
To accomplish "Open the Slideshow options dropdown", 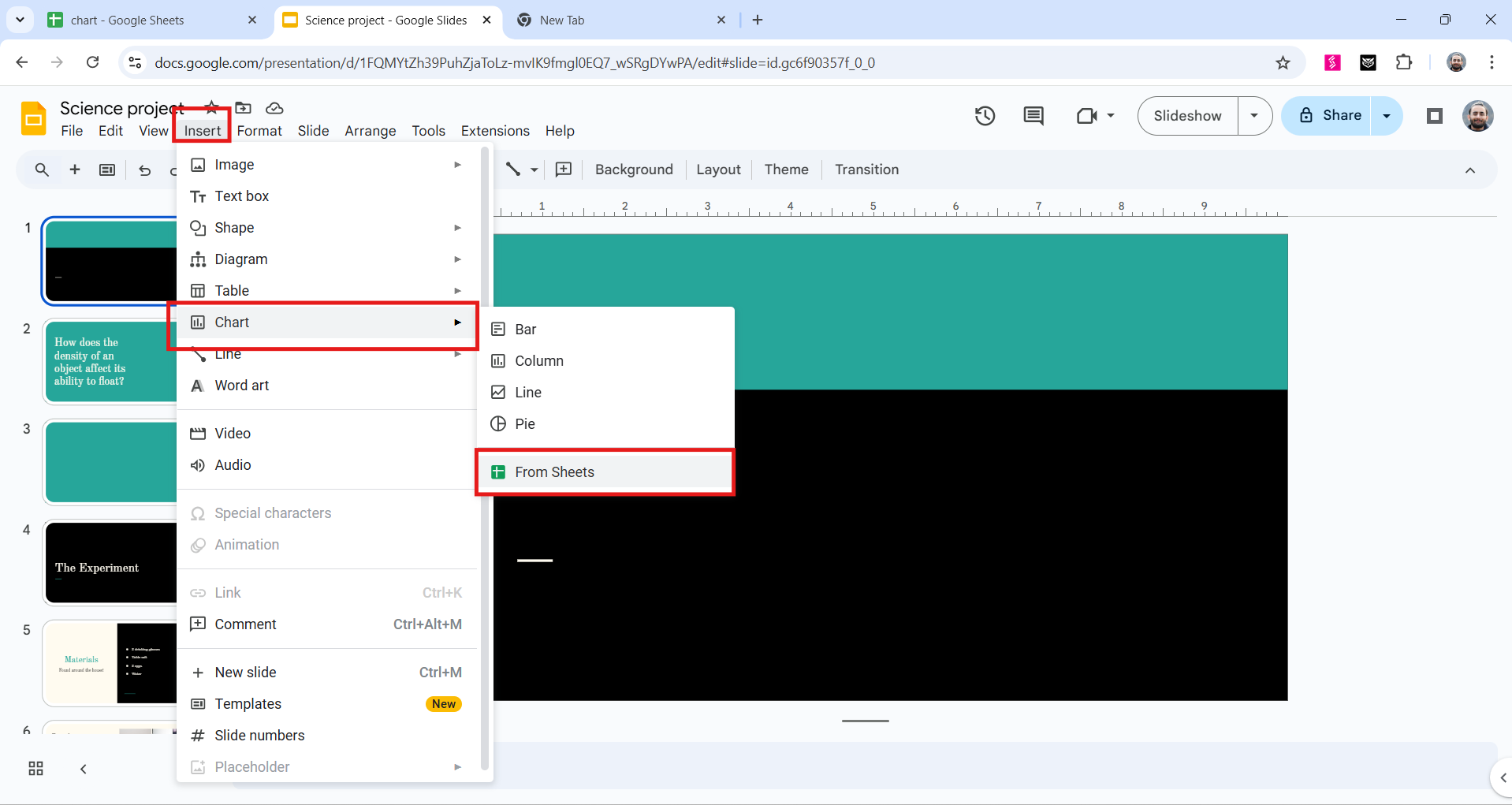I will pyautogui.click(x=1253, y=115).
